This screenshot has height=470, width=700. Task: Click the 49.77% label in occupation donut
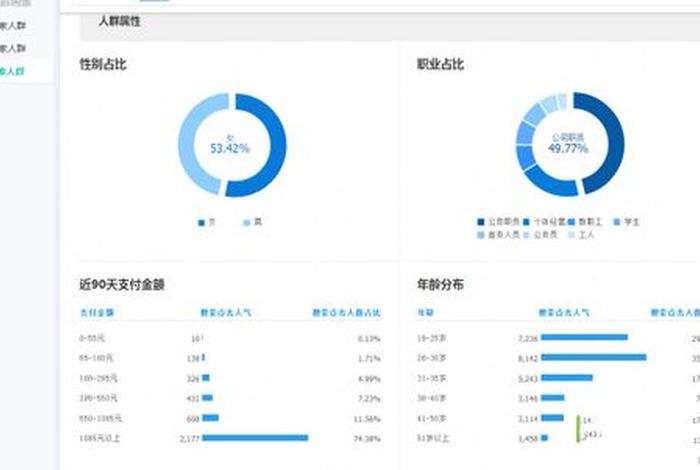click(568, 148)
